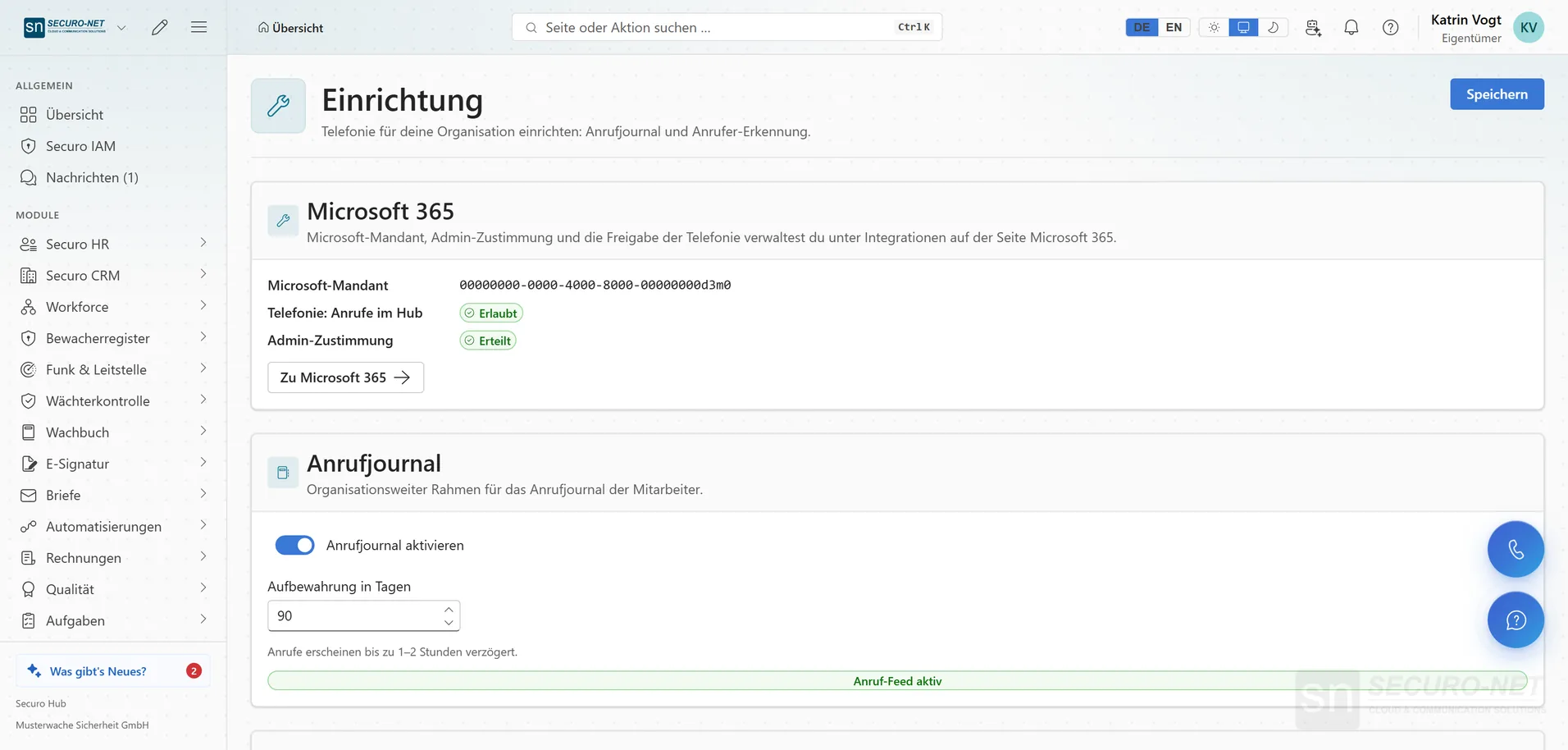Viewport: 1568px width, 750px height.
Task: Click Aufgaben clipboard icon
Action: (29, 621)
